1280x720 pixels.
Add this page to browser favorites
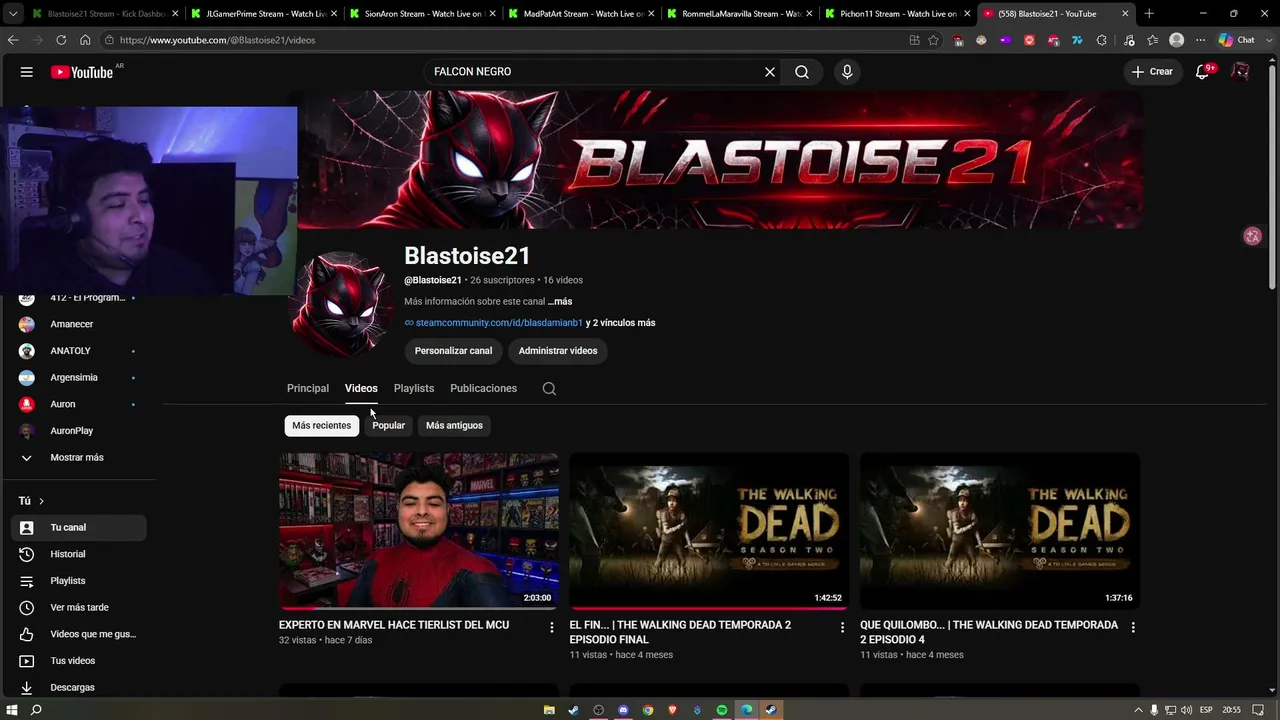pos(933,40)
